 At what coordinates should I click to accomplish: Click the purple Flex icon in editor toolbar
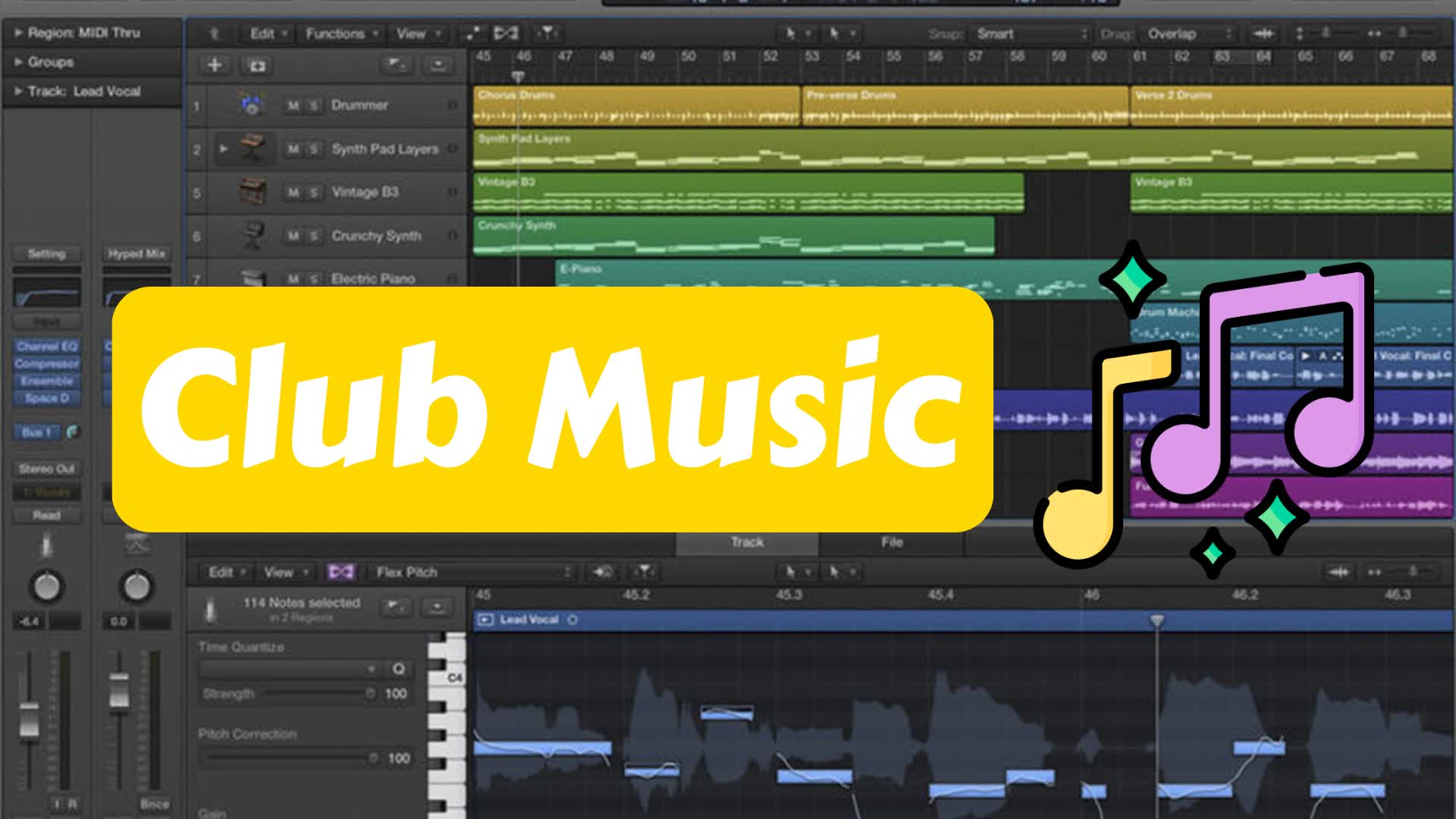point(341,572)
